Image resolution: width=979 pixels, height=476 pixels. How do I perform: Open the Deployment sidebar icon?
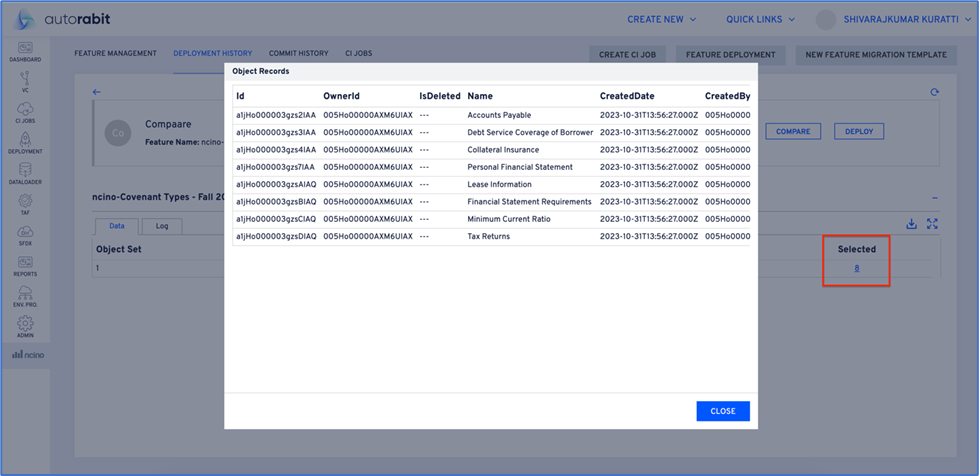click(25, 142)
